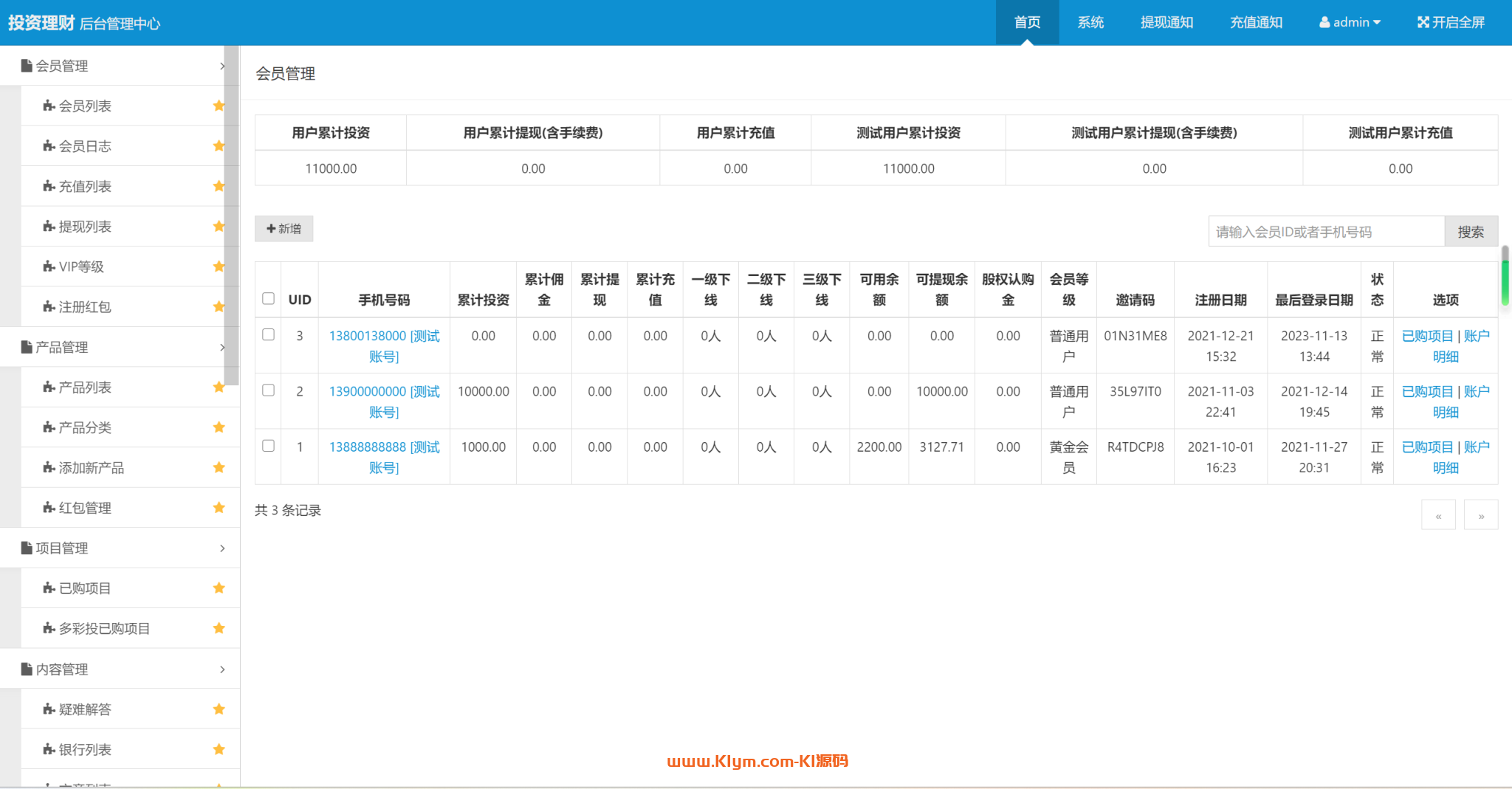
Task: Click the star icon next to VIP等级
Action: [219, 266]
